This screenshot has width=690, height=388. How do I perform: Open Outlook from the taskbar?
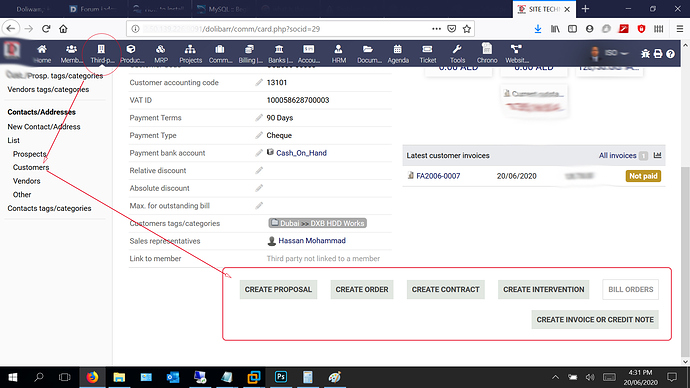pyautogui.click(x=173, y=377)
